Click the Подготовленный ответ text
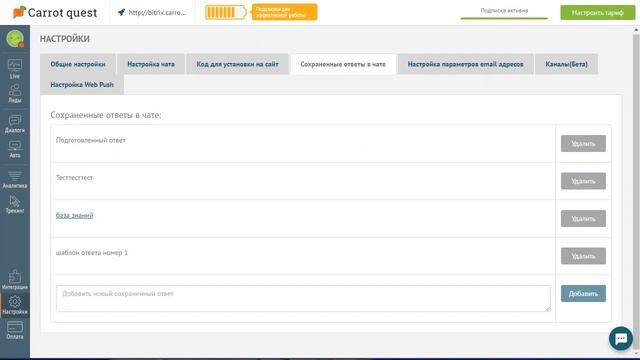 tap(91, 140)
